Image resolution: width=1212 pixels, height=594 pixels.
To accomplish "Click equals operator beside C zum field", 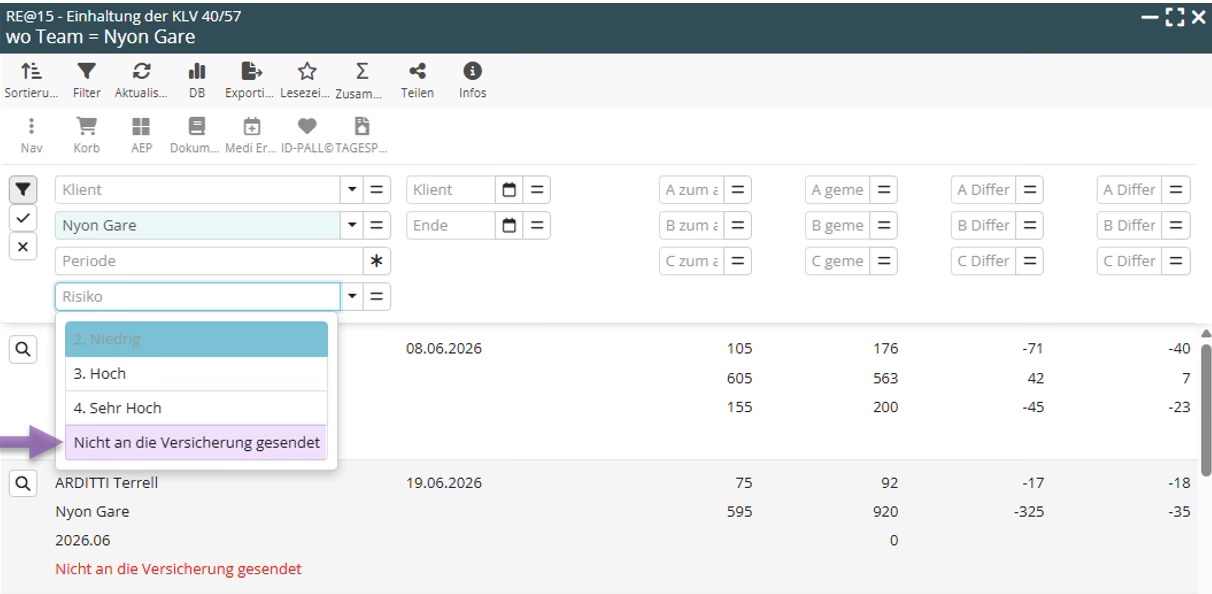I will (x=738, y=261).
